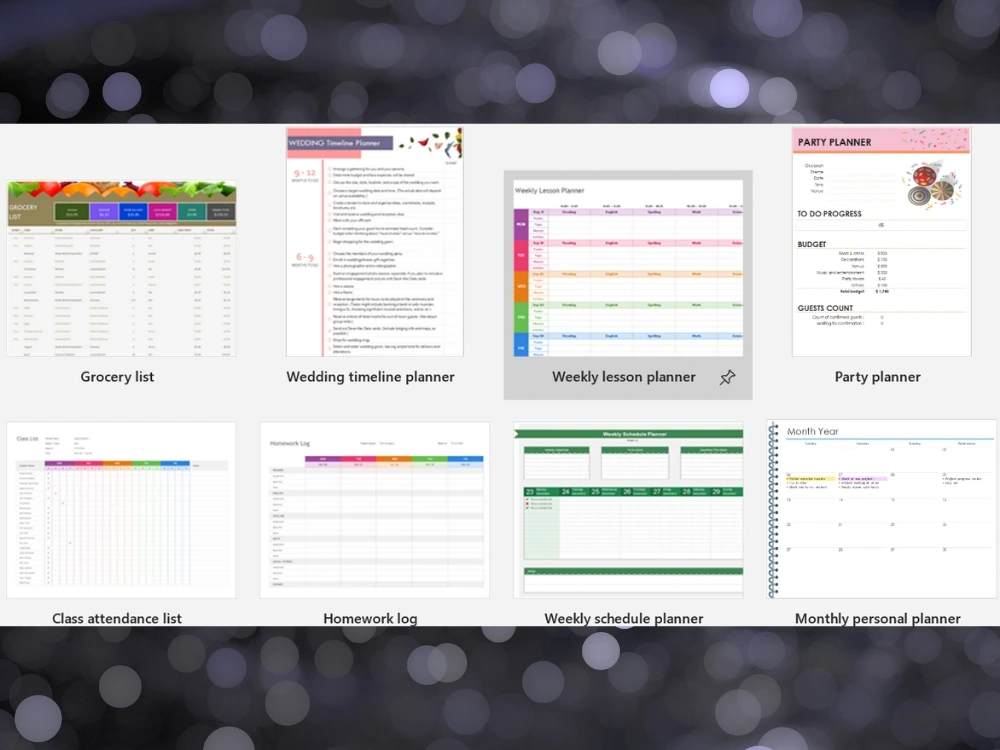Select the Weekly lesson planner thumbnail

[x=628, y=268]
